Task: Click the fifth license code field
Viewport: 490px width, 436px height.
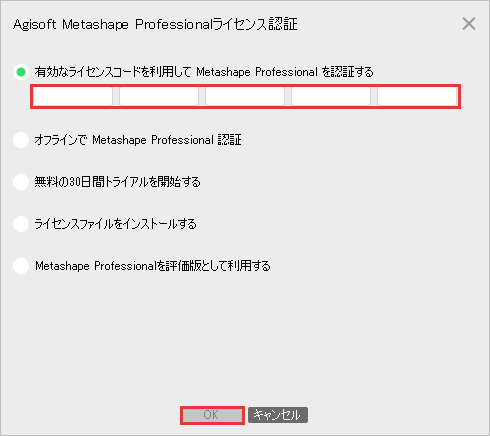Action: coord(417,97)
